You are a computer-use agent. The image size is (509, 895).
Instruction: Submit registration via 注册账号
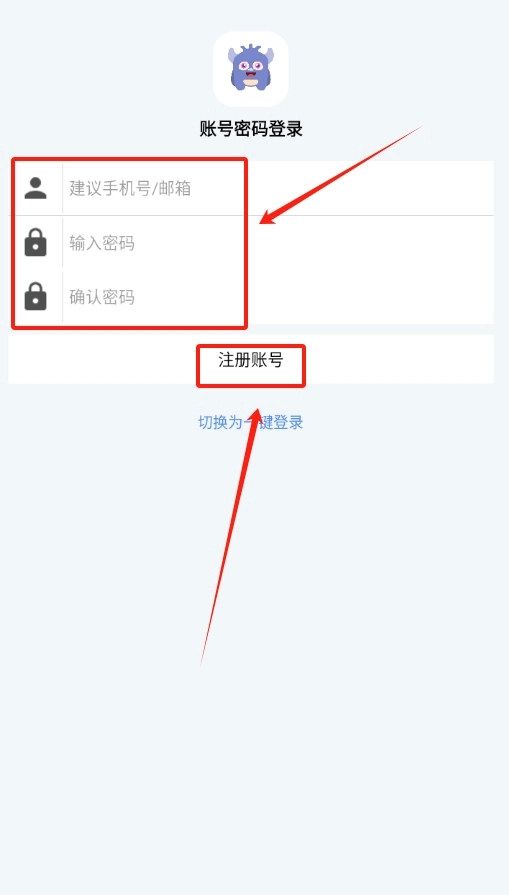pyautogui.click(x=251, y=360)
